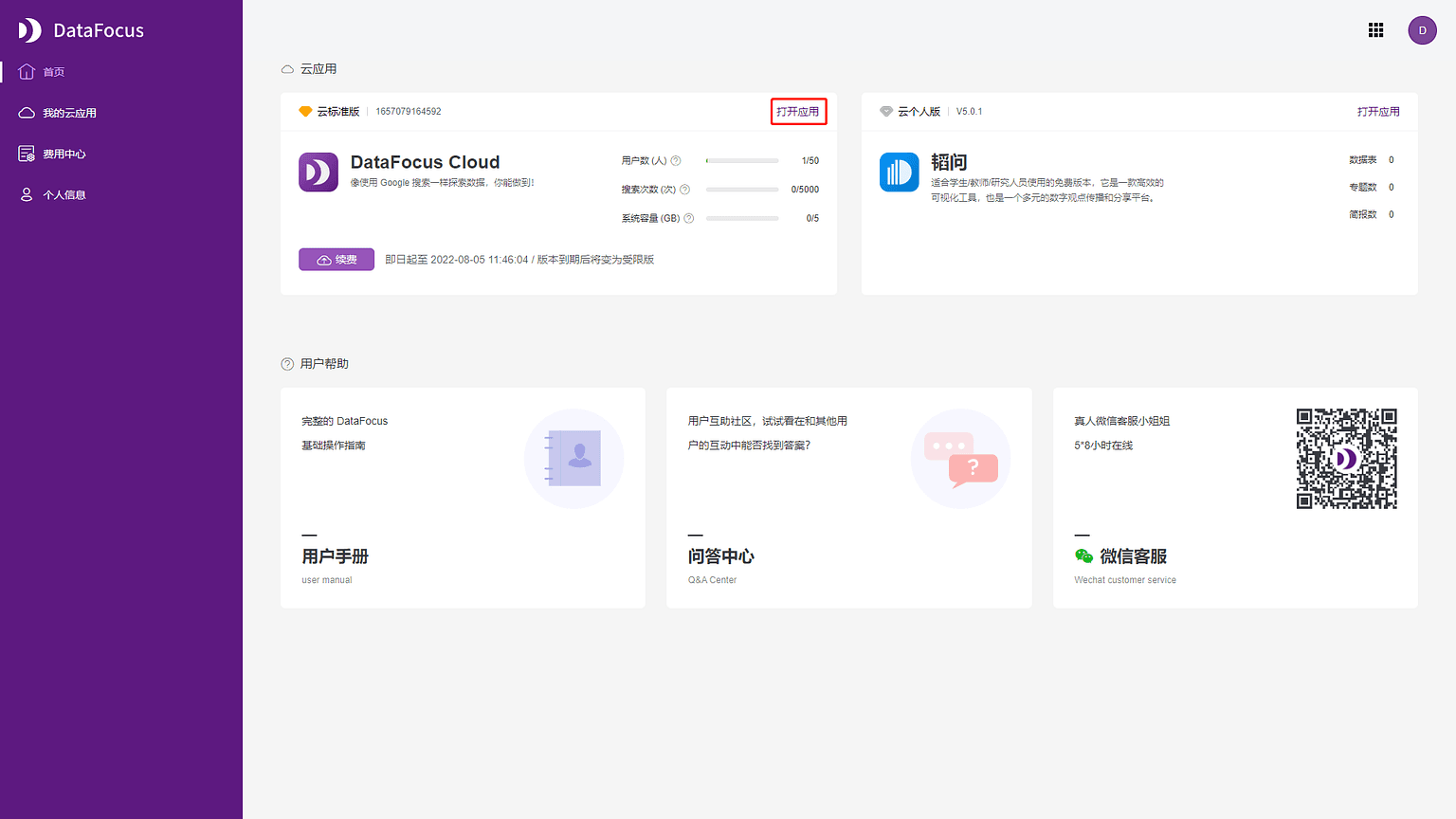Open the apps grid icon
This screenshot has width=1456, height=819.
(1376, 30)
